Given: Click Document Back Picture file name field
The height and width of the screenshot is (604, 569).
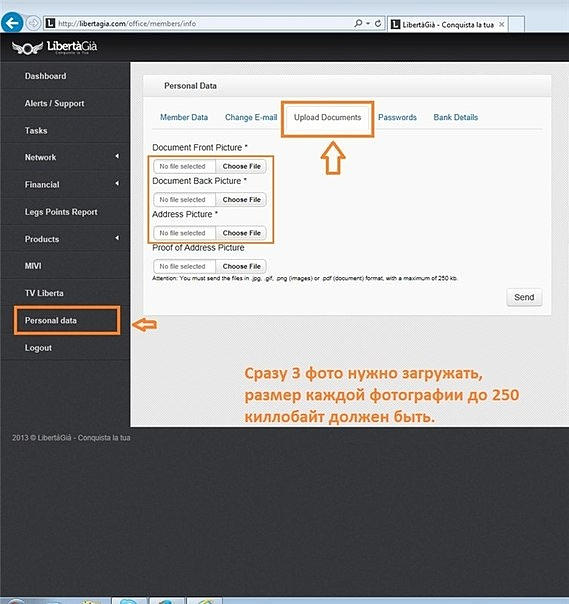Looking at the screenshot, I should point(185,200).
